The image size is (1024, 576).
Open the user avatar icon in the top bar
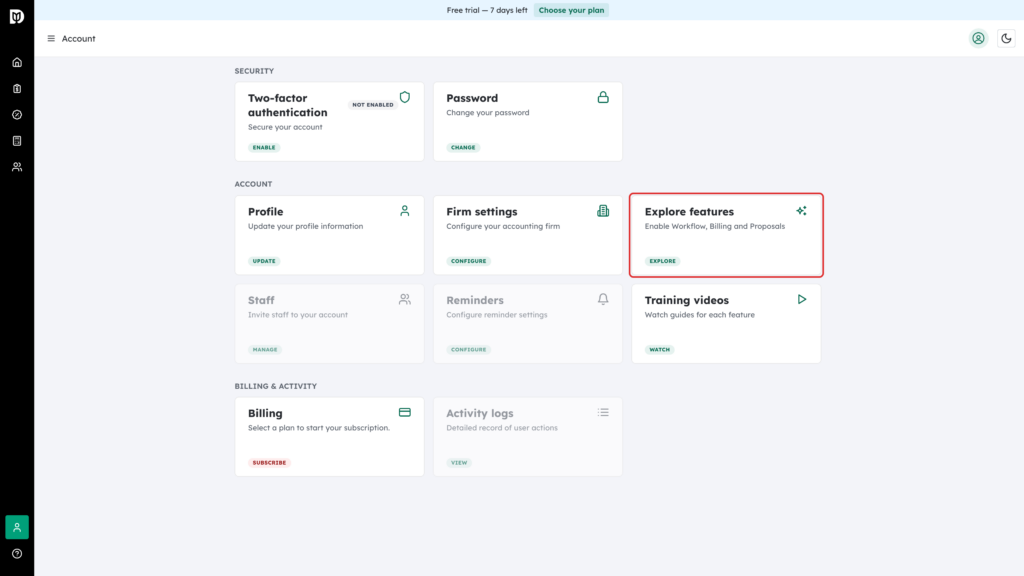978,39
